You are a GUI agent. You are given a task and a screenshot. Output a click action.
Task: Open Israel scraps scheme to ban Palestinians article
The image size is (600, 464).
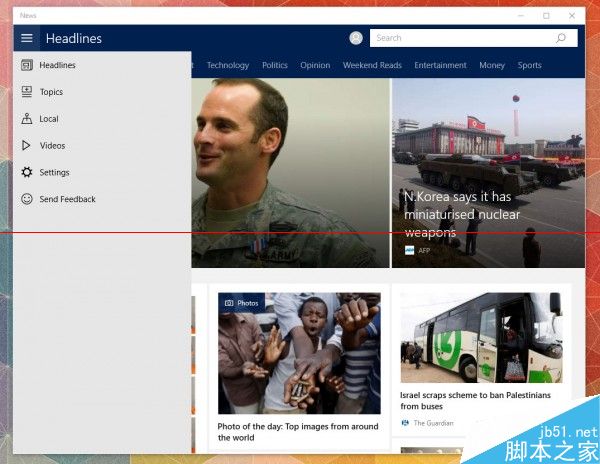[475, 401]
